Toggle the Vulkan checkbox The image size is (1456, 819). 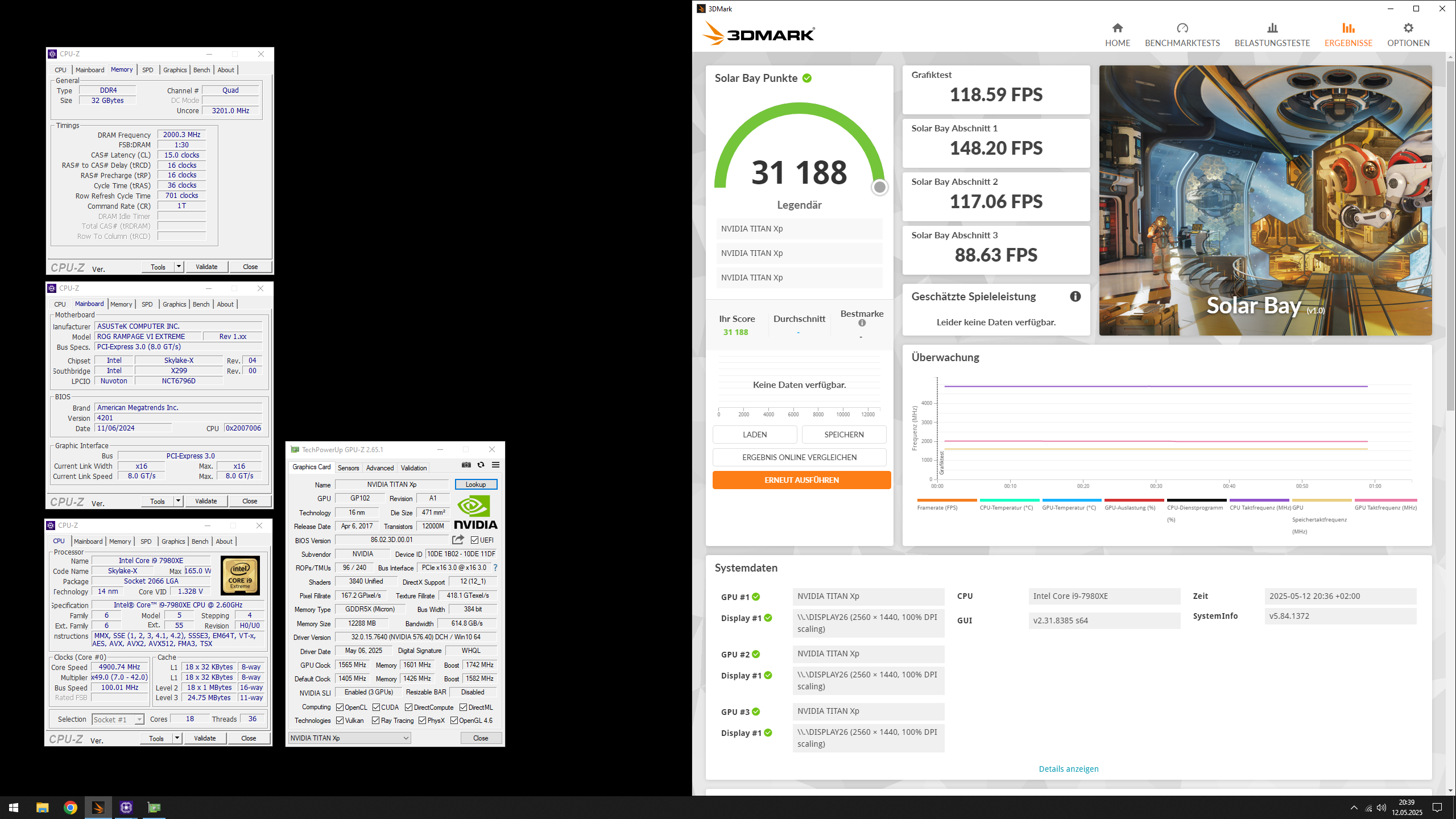click(x=340, y=720)
